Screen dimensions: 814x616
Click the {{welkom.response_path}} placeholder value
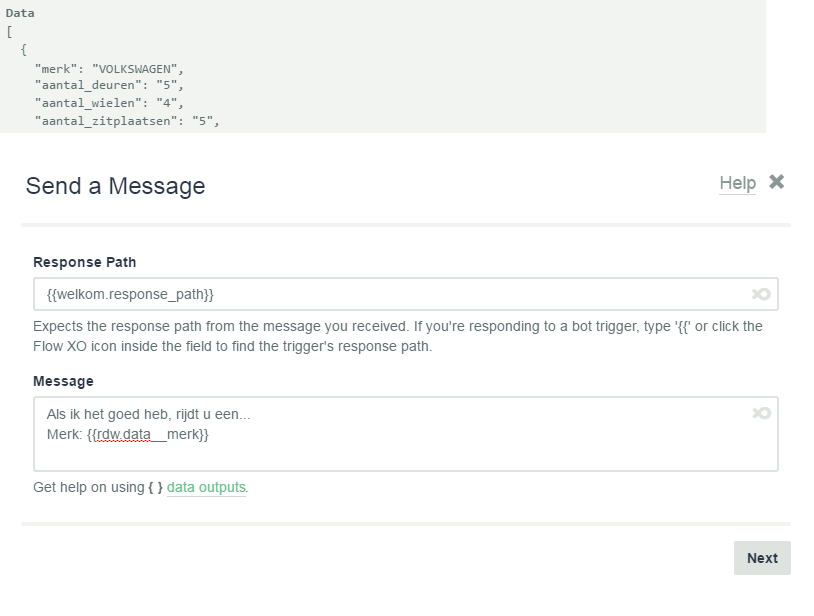pos(130,294)
